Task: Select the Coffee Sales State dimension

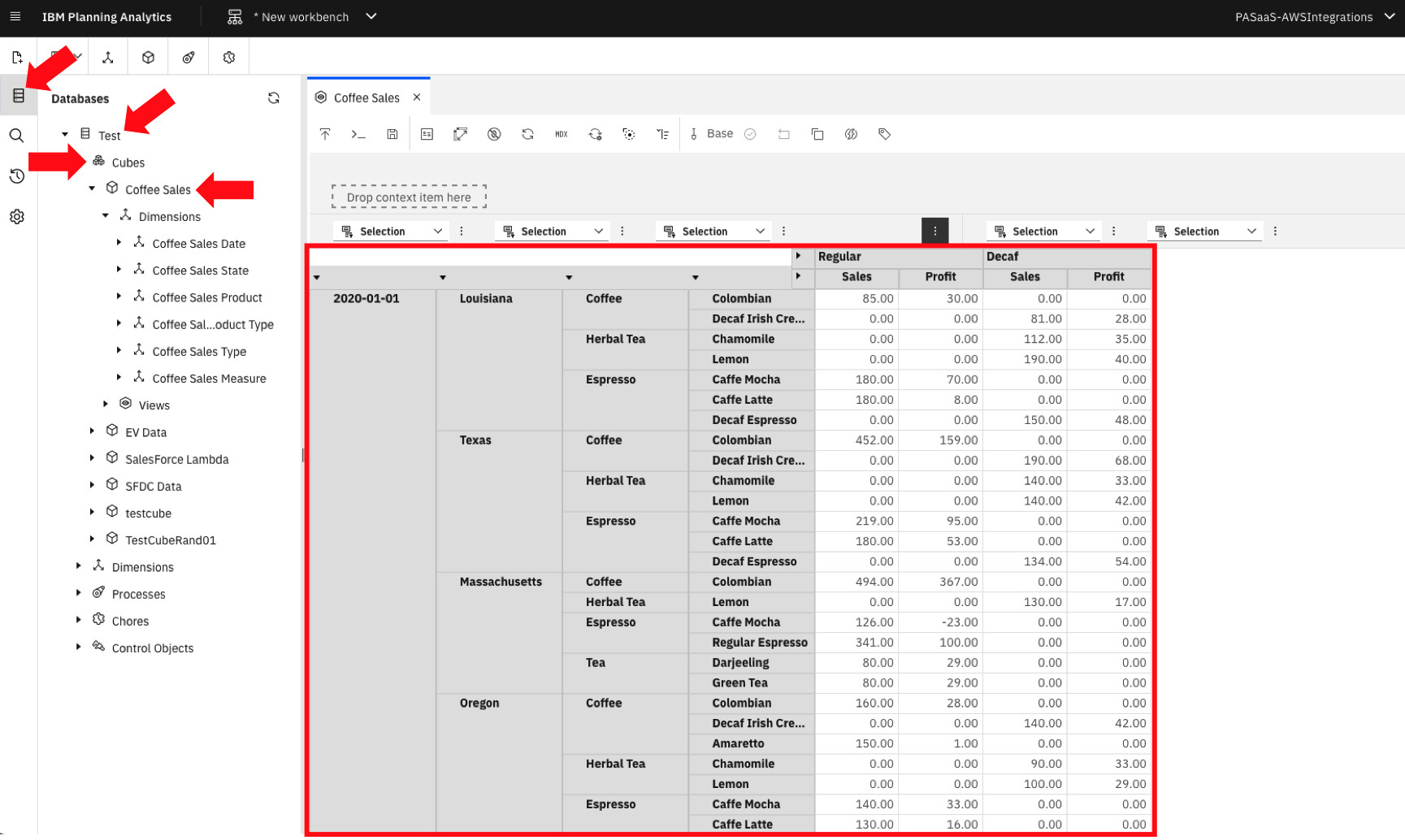Action: point(200,271)
